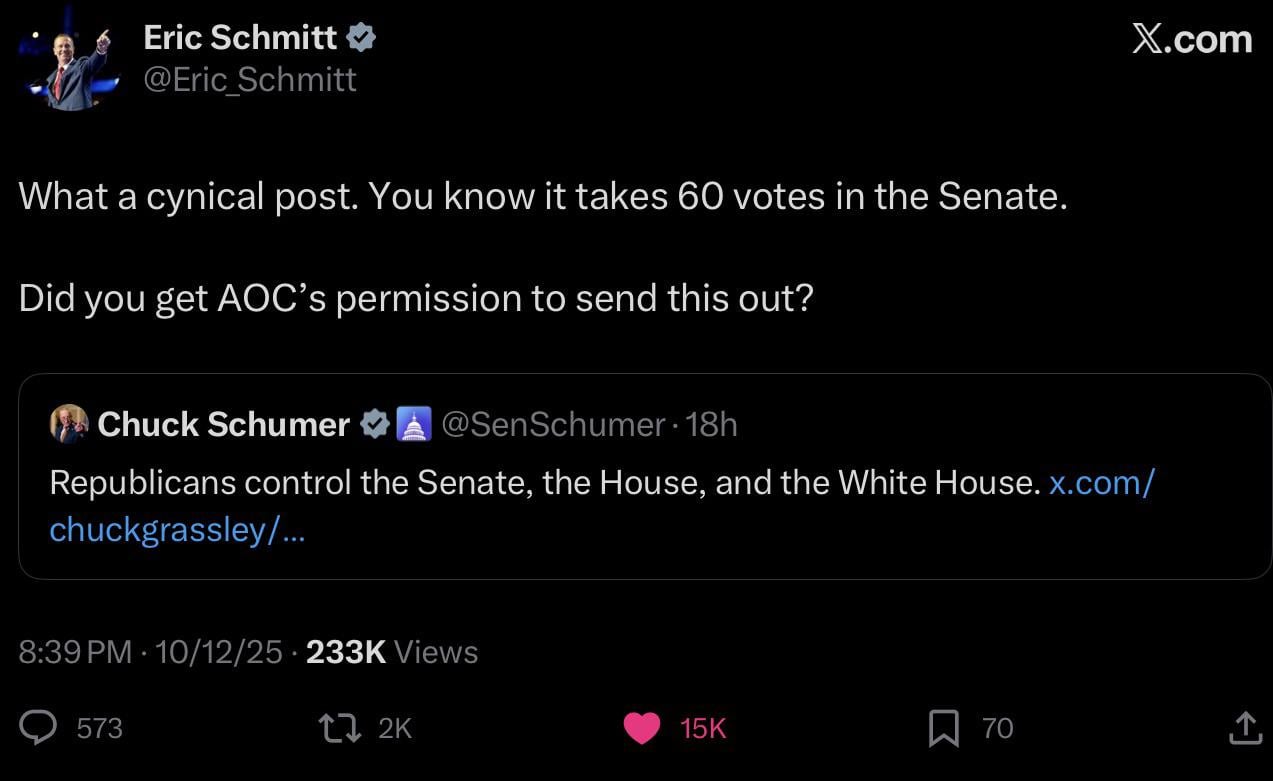Viewport: 1273px width, 781px height.
Task: Click the Capitol building affiliation badge
Action: click(x=413, y=424)
